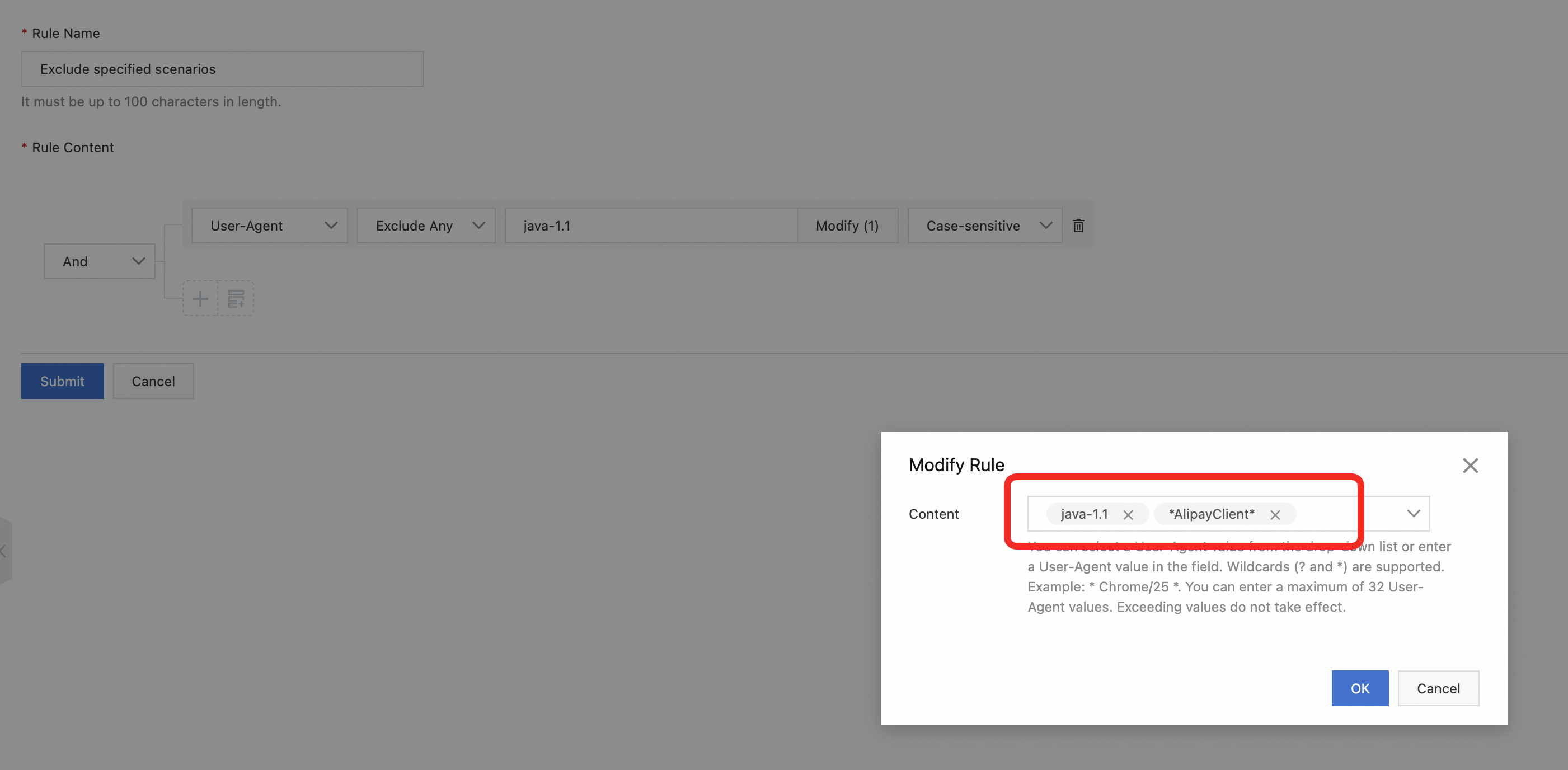Focus the Rule Name input field
Screen dimensions: 1568x770
pyautogui.click(x=222, y=69)
